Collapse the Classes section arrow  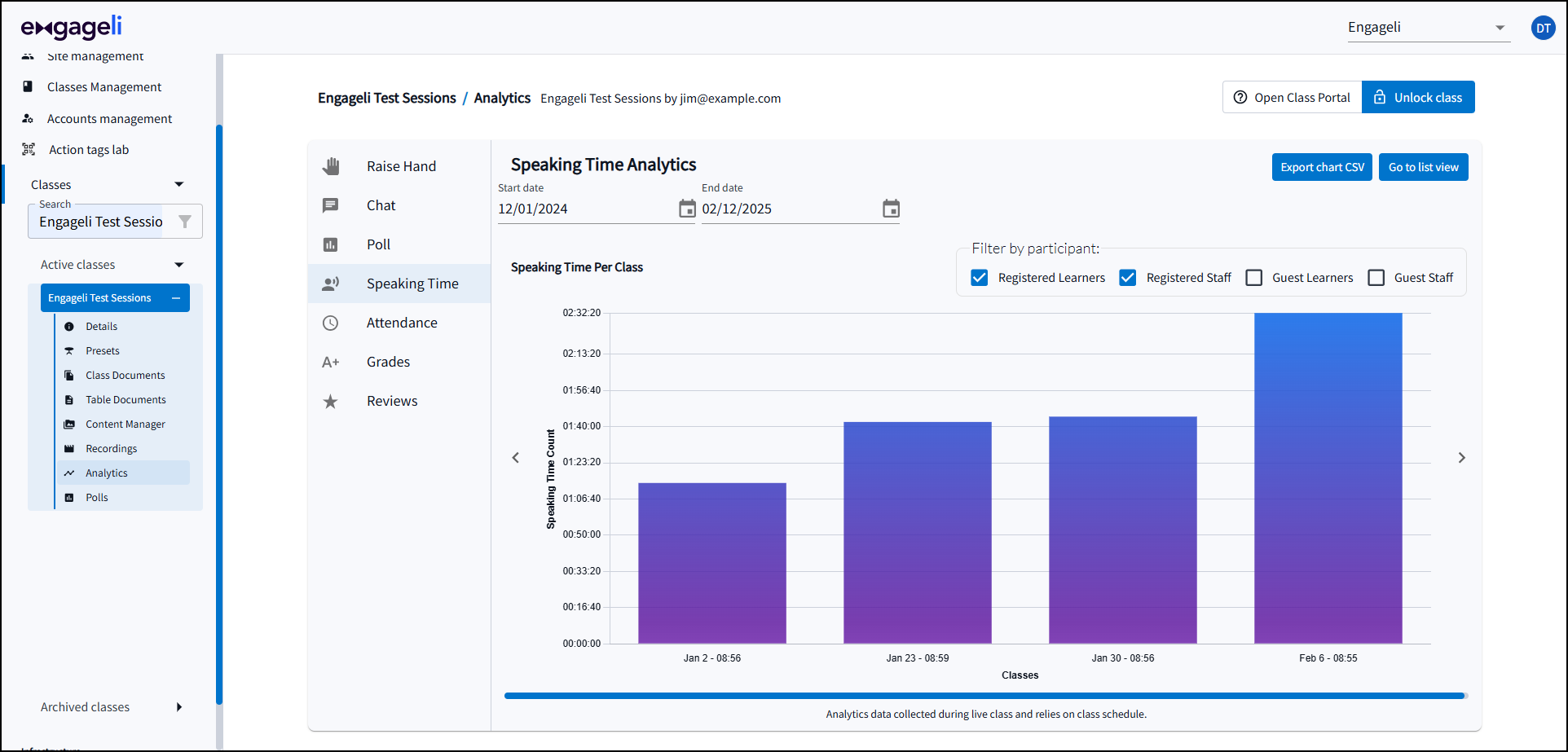click(179, 184)
